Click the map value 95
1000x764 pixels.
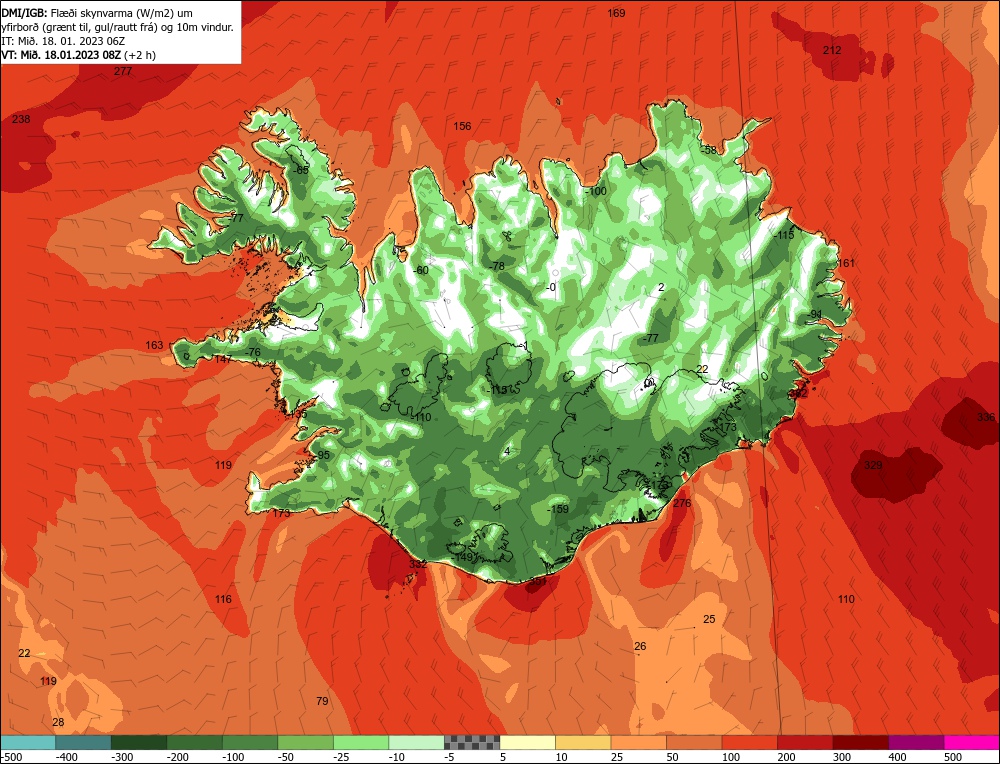coord(324,455)
